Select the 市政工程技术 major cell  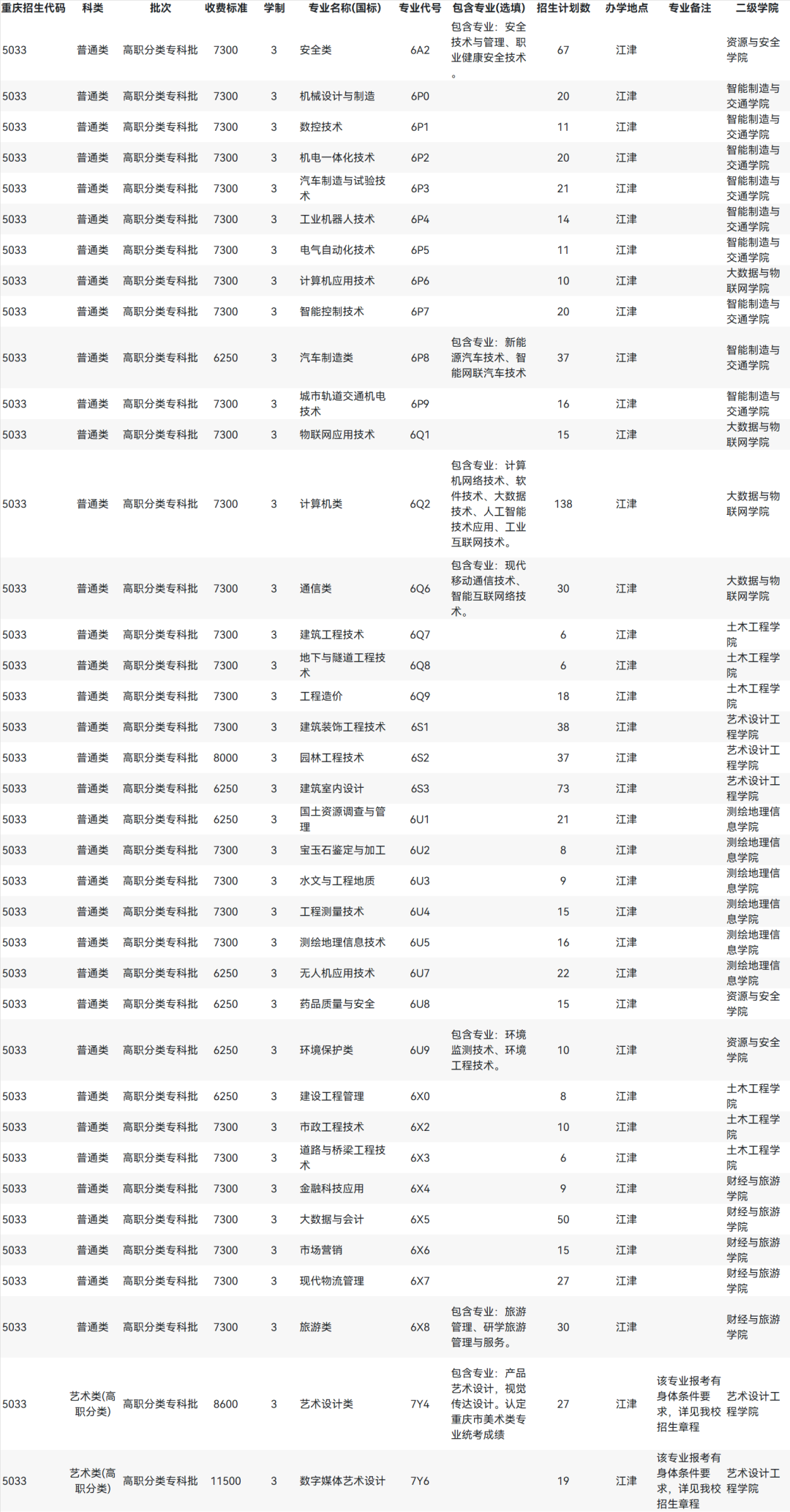(332, 1127)
